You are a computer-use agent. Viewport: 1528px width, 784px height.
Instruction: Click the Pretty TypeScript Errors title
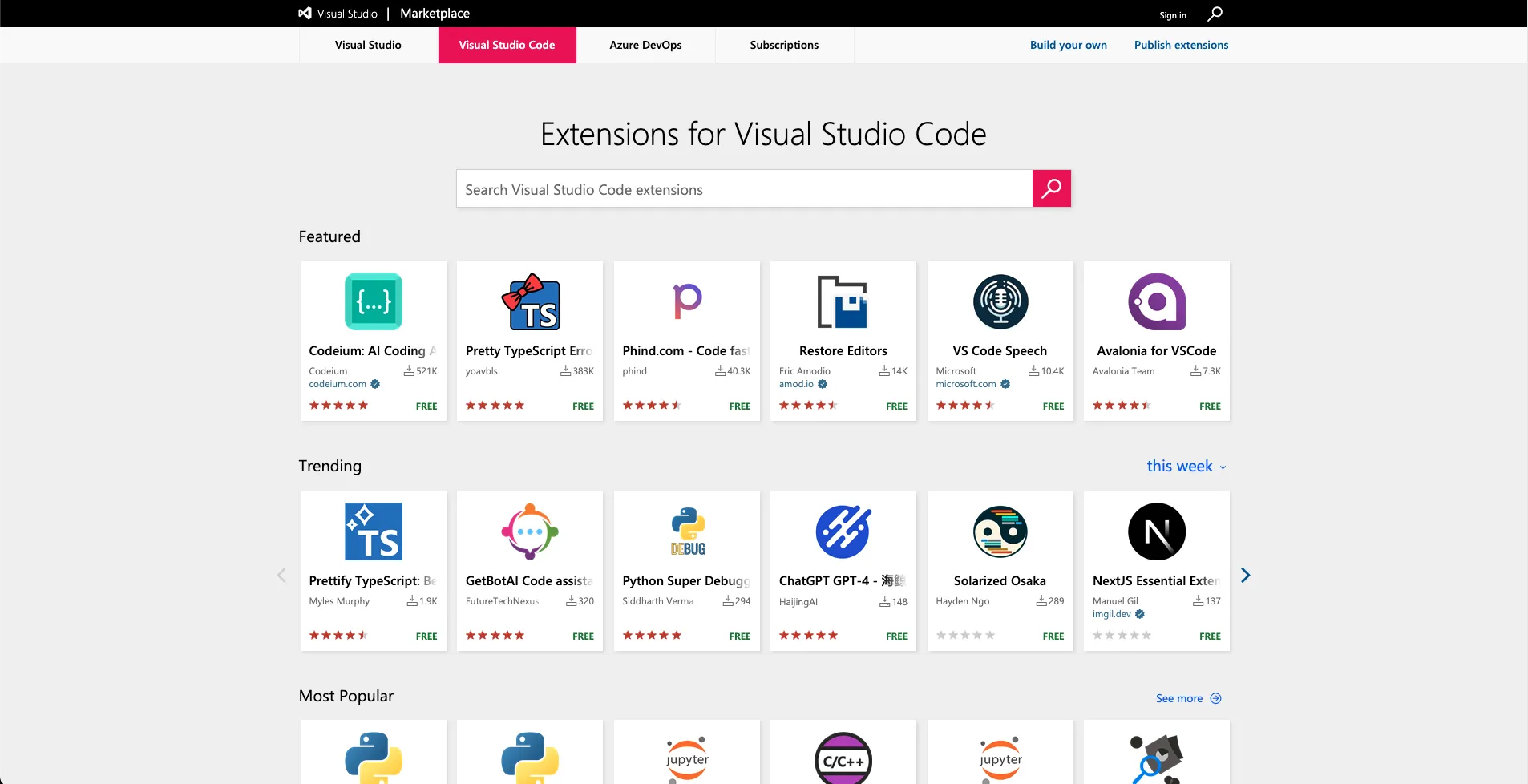pos(530,350)
